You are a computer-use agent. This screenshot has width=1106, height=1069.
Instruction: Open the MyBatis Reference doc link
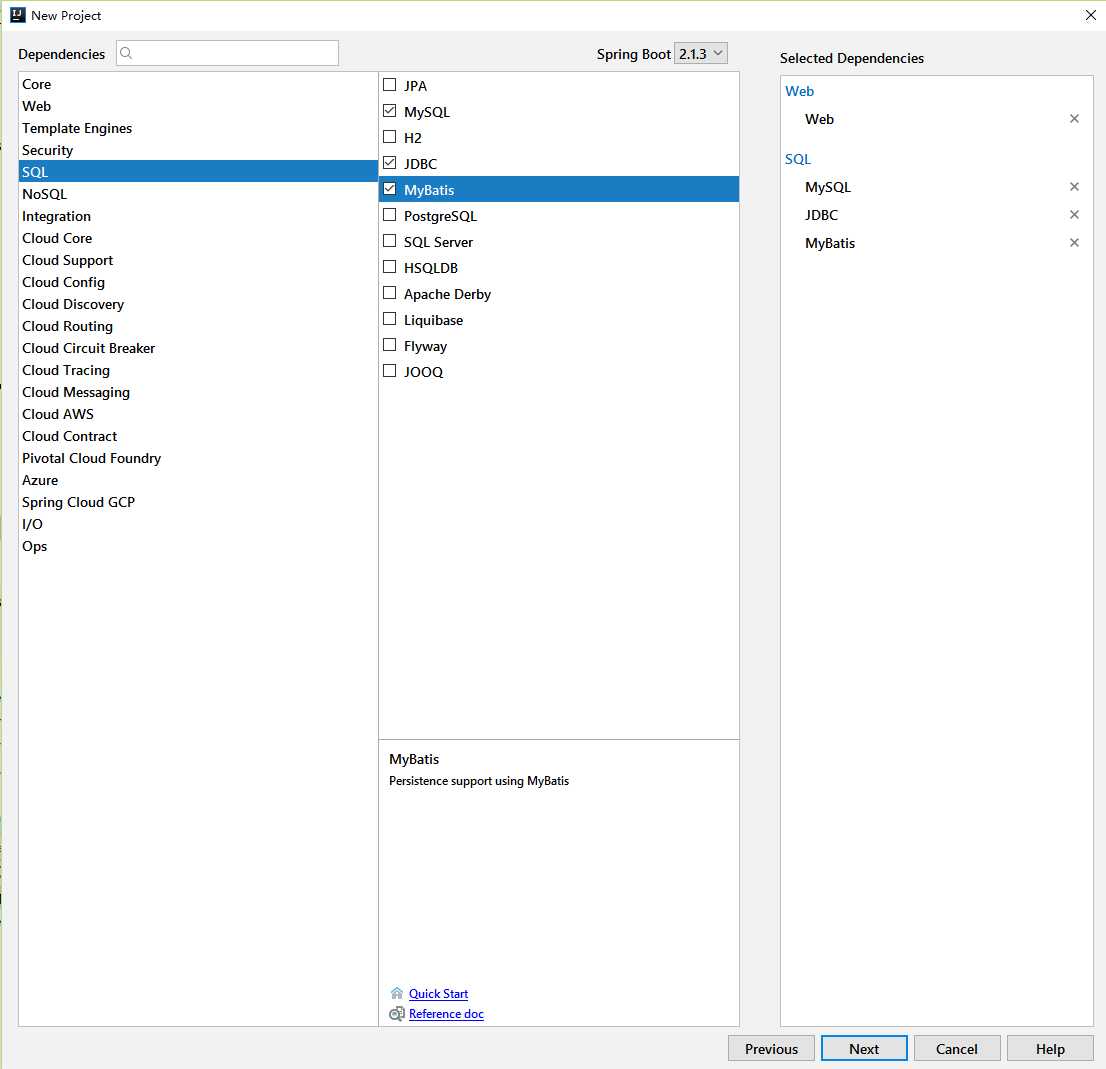pyautogui.click(x=446, y=1013)
